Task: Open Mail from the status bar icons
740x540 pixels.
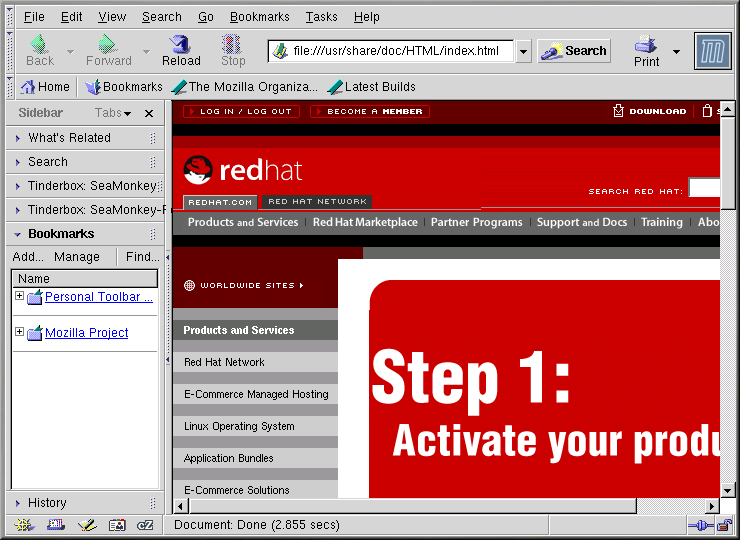Action: [x=55, y=525]
